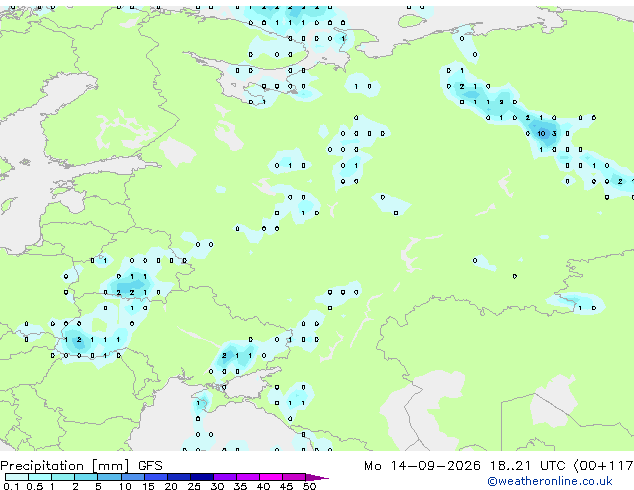This screenshot has width=634, height=490.
Task: Click the dark blue 20-25 legend swatch
Action: tap(179, 477)
